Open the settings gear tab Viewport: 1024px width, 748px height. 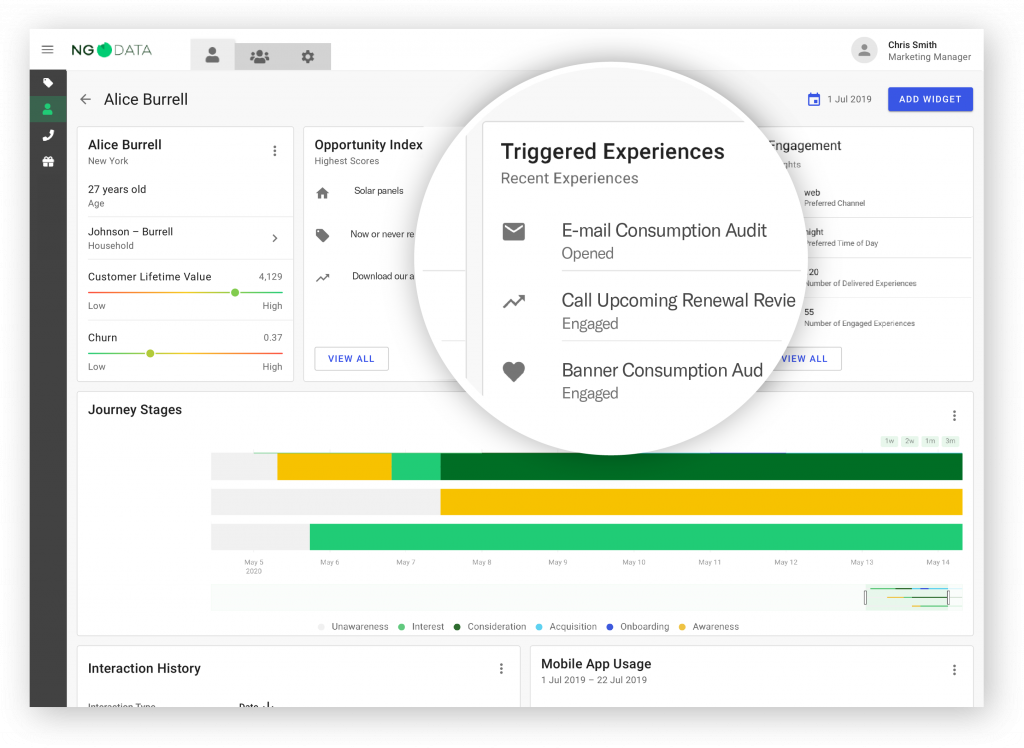308,56
